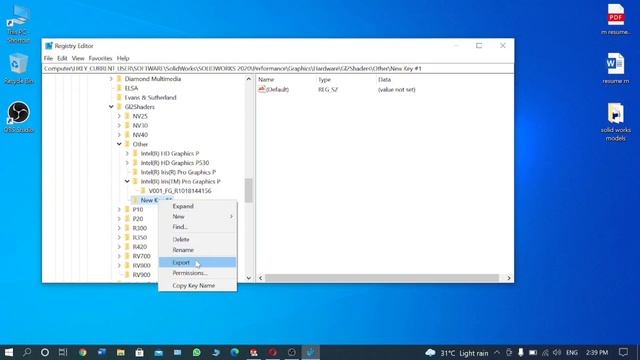
Task: Select V001_FG_R1018144156 key
Action: click(x=180, y=191)
